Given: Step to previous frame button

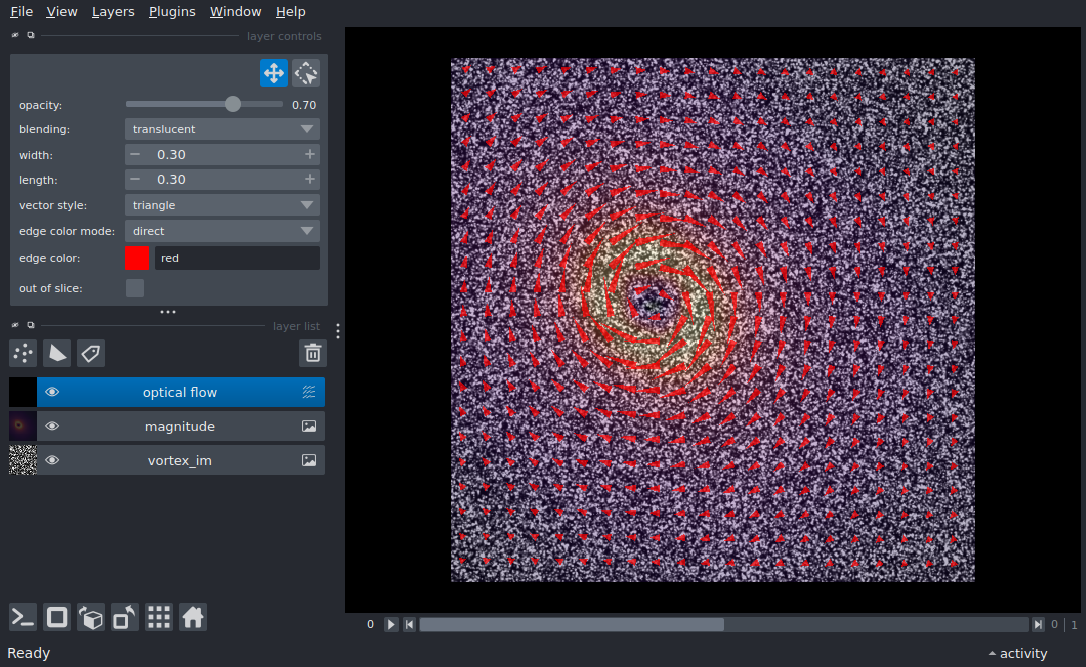Looking at the screenshot, I should [x=409, y=624].
